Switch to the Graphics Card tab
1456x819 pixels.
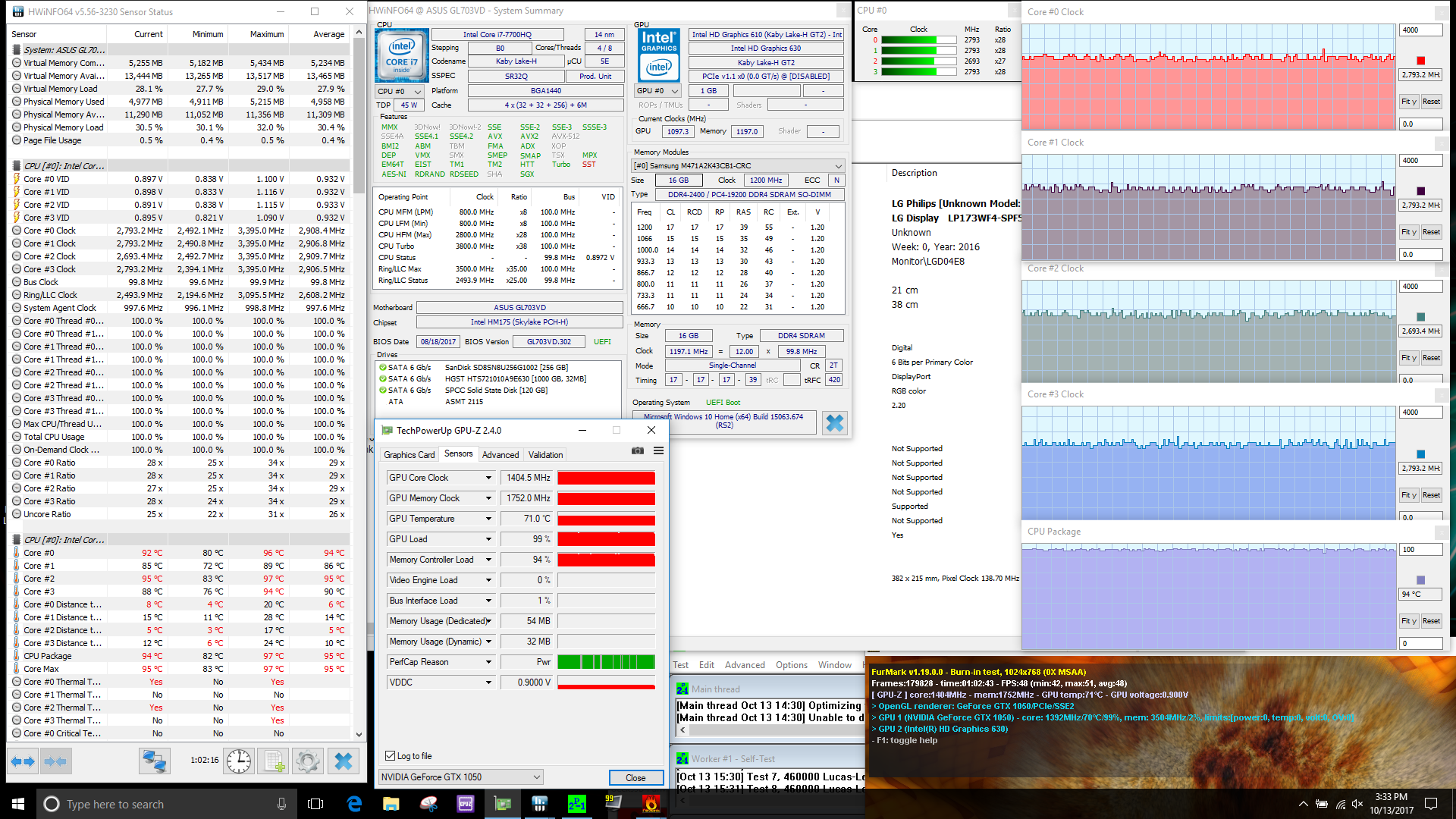pos(409,455)
